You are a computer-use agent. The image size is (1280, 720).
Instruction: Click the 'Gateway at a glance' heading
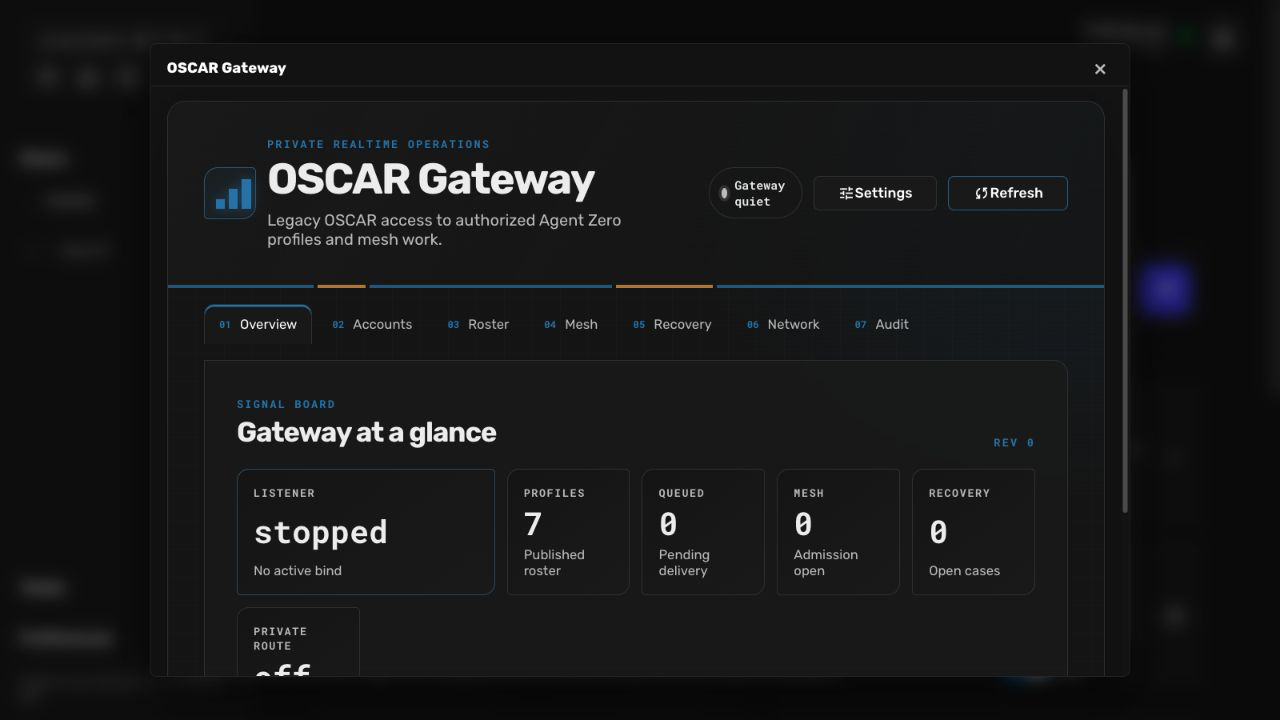(x=366, y=432)
